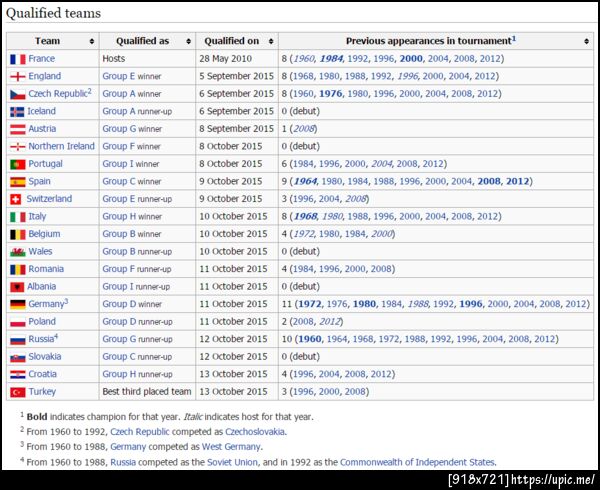Click the Italy flag icon

pos(18,217)
